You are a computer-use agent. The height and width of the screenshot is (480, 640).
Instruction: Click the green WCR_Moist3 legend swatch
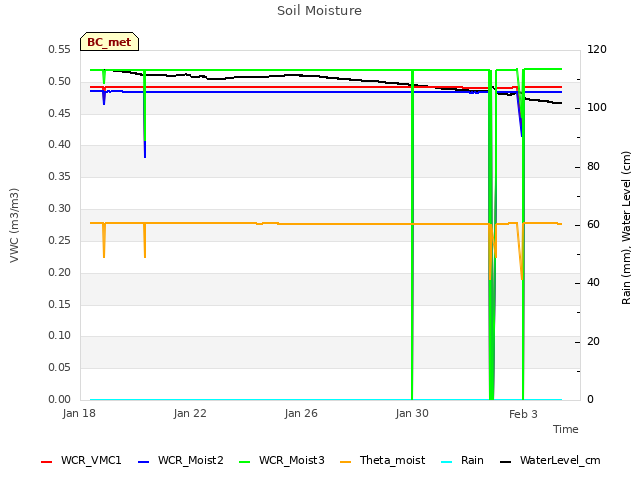coord(244,462)
